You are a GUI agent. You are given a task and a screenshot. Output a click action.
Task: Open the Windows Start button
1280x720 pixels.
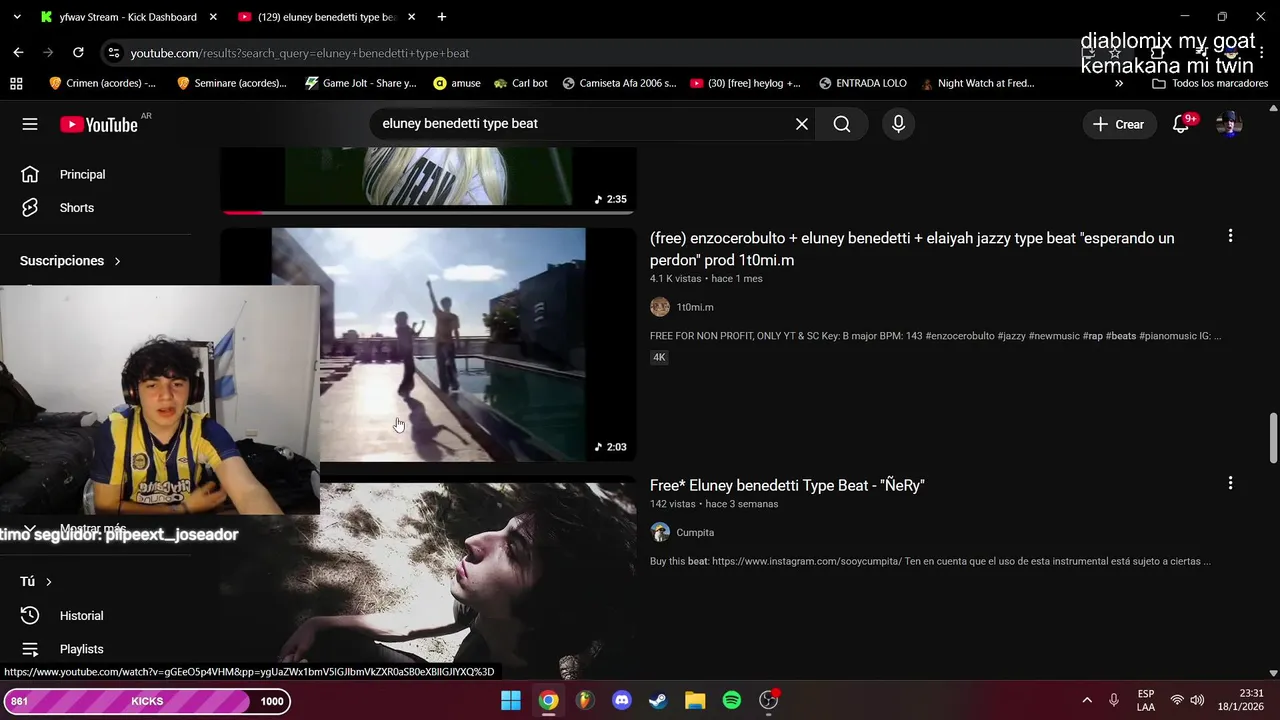click(x=511, y=700)
